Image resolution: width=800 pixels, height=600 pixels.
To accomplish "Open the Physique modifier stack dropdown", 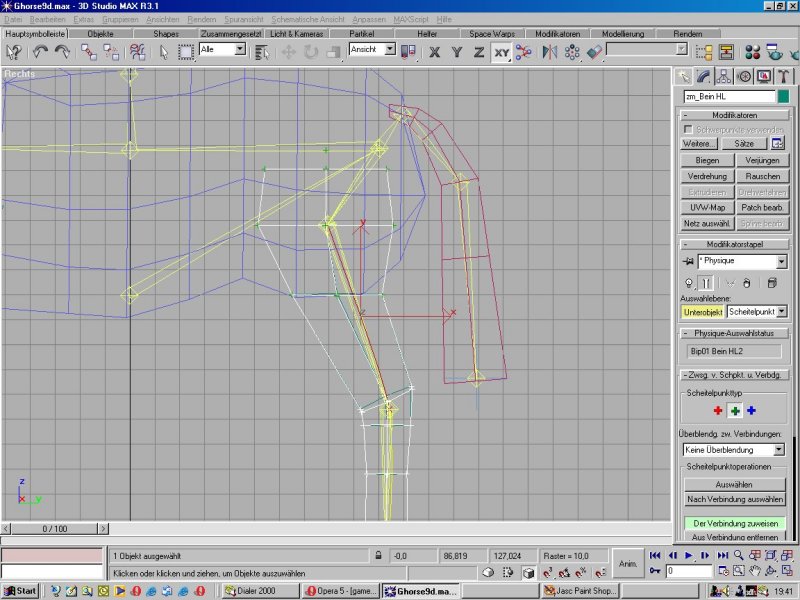I will tap(781, 261).
